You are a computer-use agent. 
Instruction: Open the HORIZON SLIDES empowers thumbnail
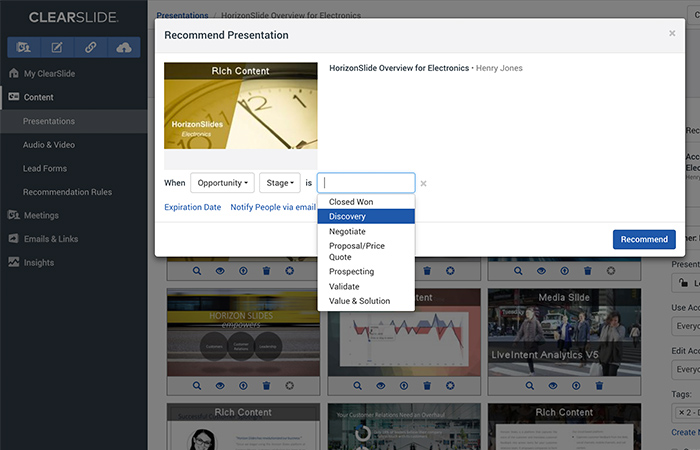243,332
